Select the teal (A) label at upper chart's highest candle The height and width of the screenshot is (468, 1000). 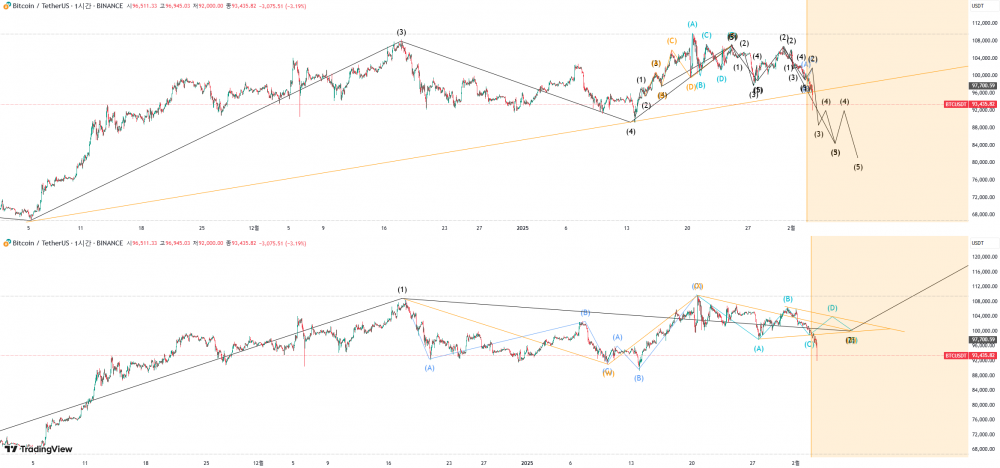tap(692, 24)
